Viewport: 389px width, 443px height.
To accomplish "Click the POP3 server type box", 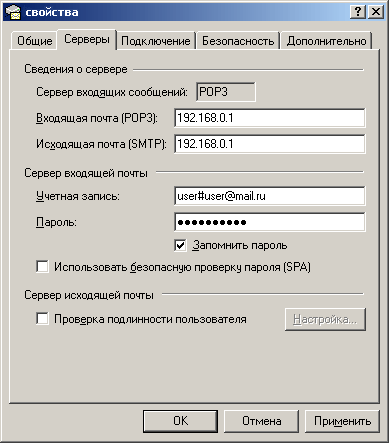I will coord(226,92).
